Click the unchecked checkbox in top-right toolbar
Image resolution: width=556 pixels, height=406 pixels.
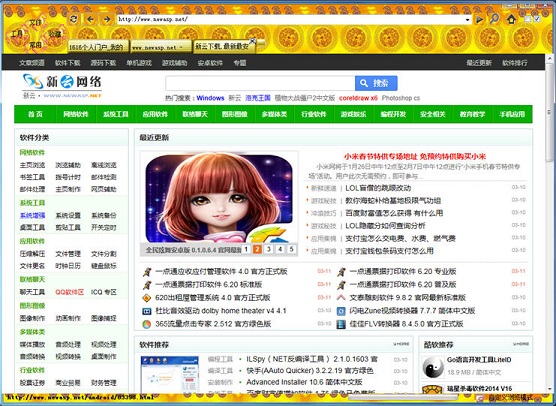(528, 19)
